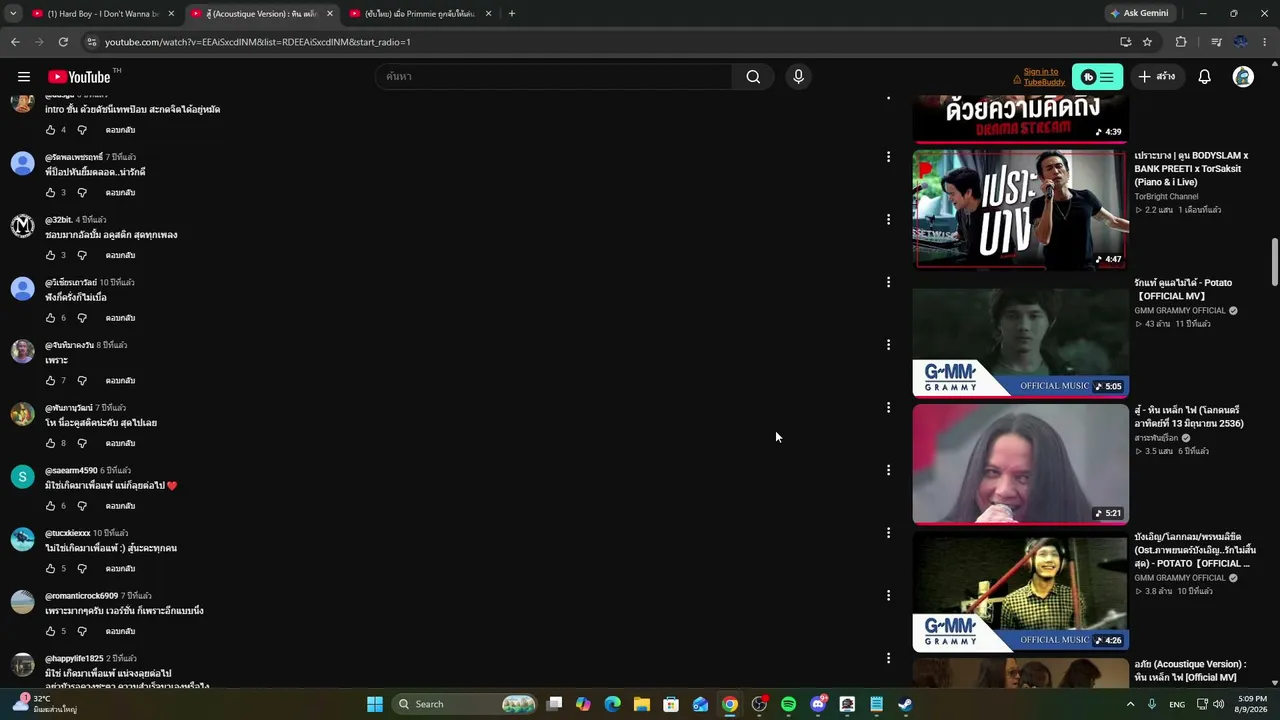Open options menu for @saearm4590 comment
The width and height of the screenshot is (1280, 720).
(x=888, y=470)
